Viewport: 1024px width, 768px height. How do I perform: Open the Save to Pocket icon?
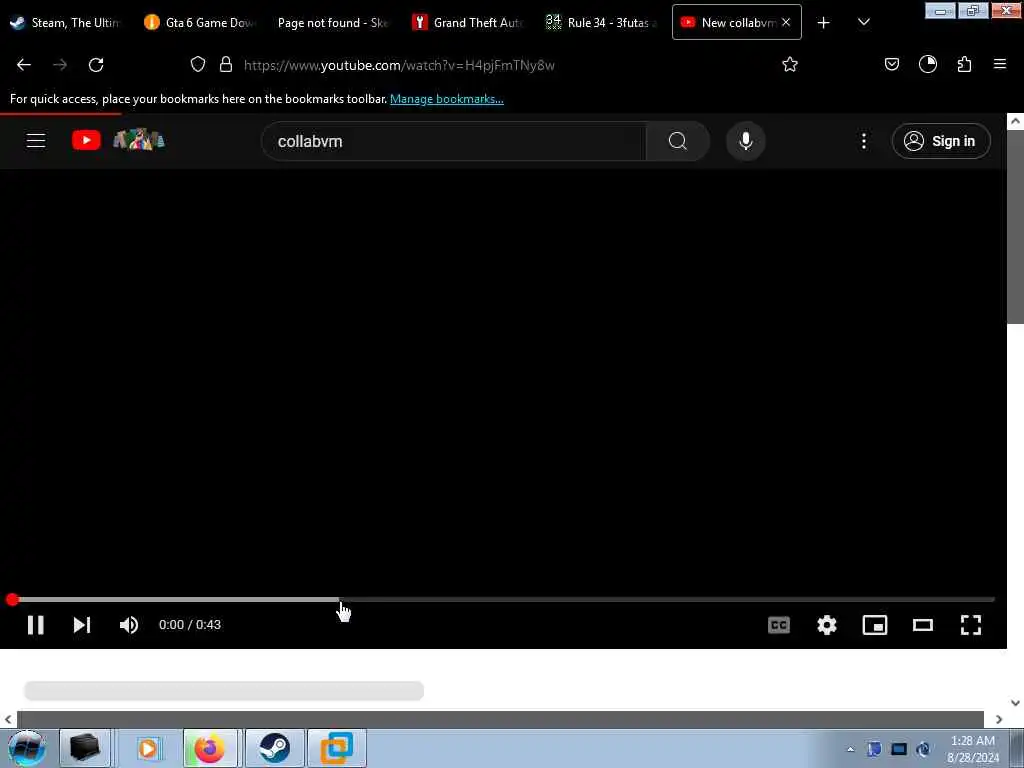[x=892, y=64]
